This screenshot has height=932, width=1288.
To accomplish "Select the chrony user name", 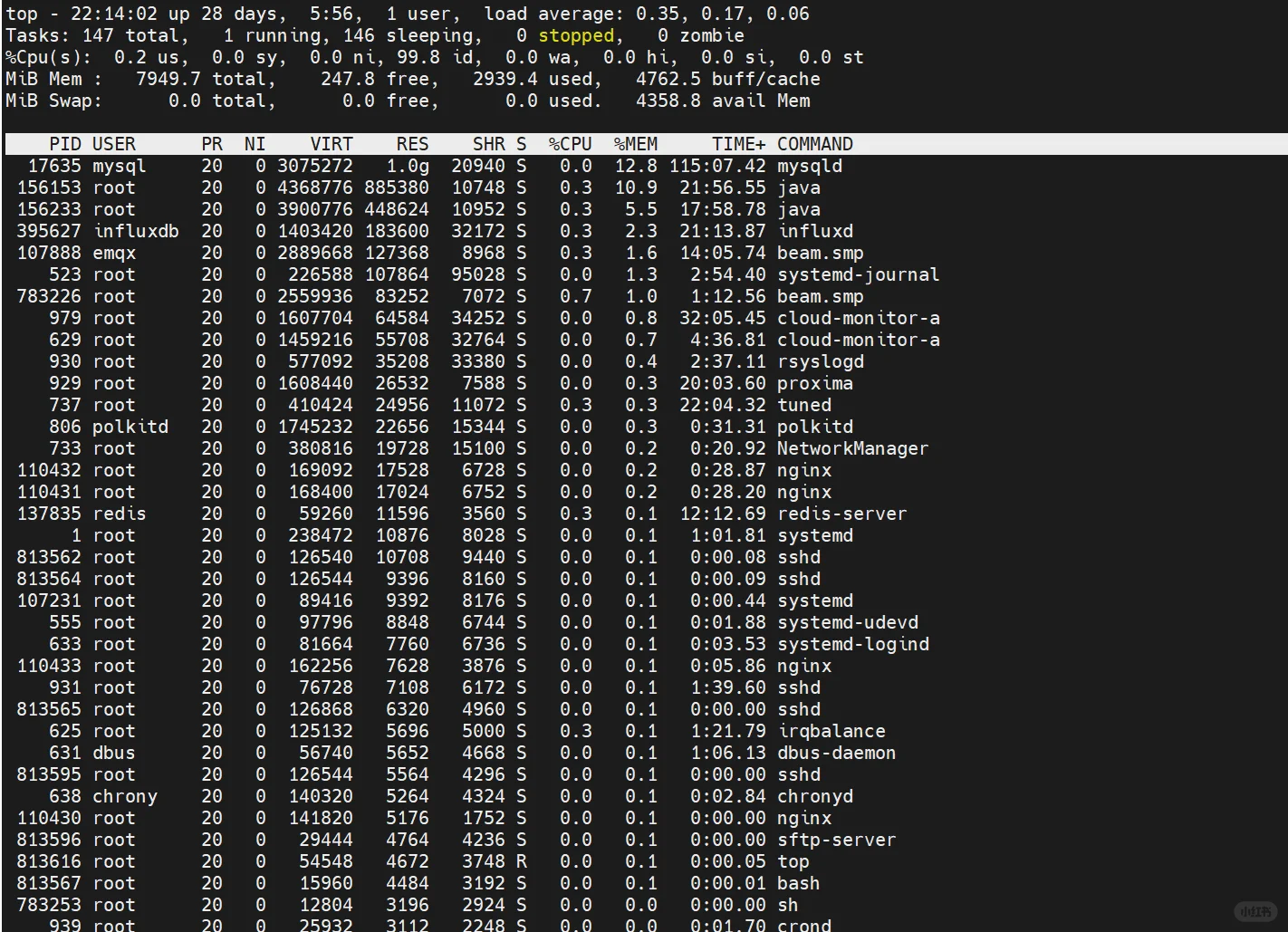I will click(125, 796).
